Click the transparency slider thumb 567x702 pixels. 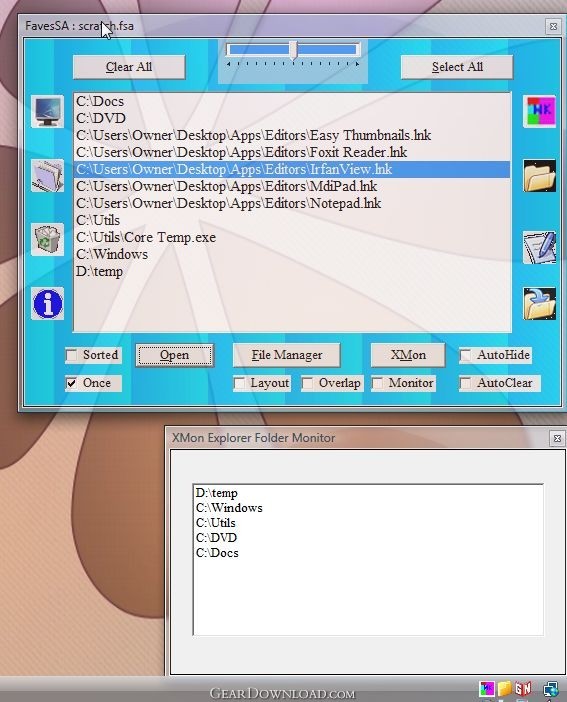293,50
